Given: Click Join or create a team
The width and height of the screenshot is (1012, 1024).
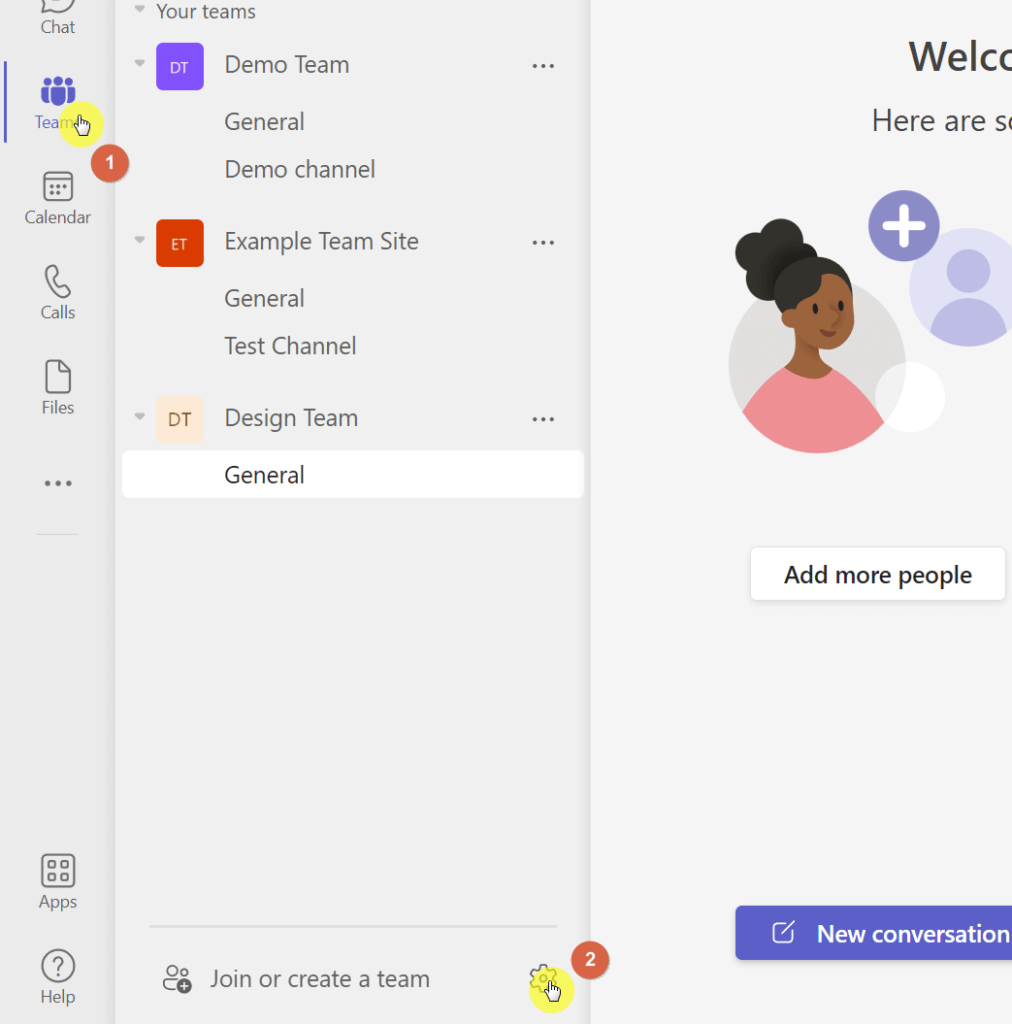Looking at the screenshot, I should pyautogui.click(x=320, y=978).
